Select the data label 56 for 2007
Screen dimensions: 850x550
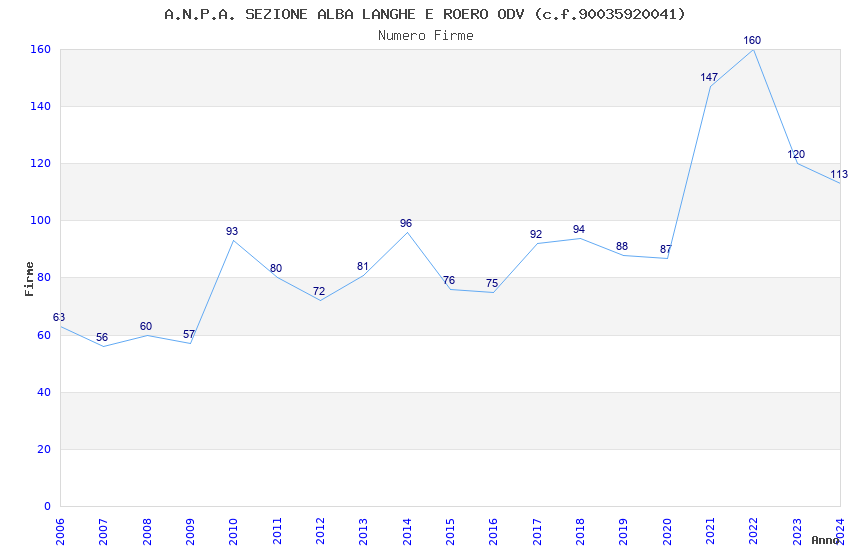[102, 337]
